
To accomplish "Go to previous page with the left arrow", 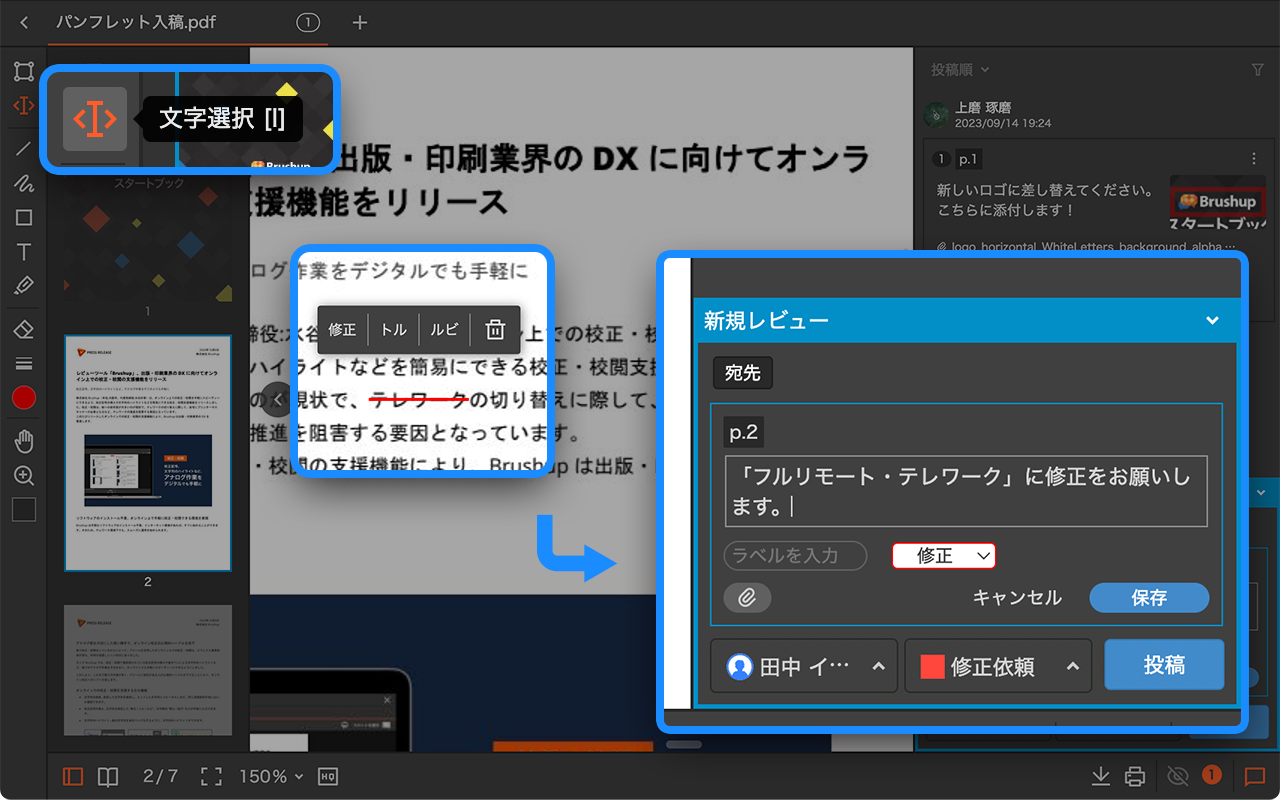I will point(278,399).
